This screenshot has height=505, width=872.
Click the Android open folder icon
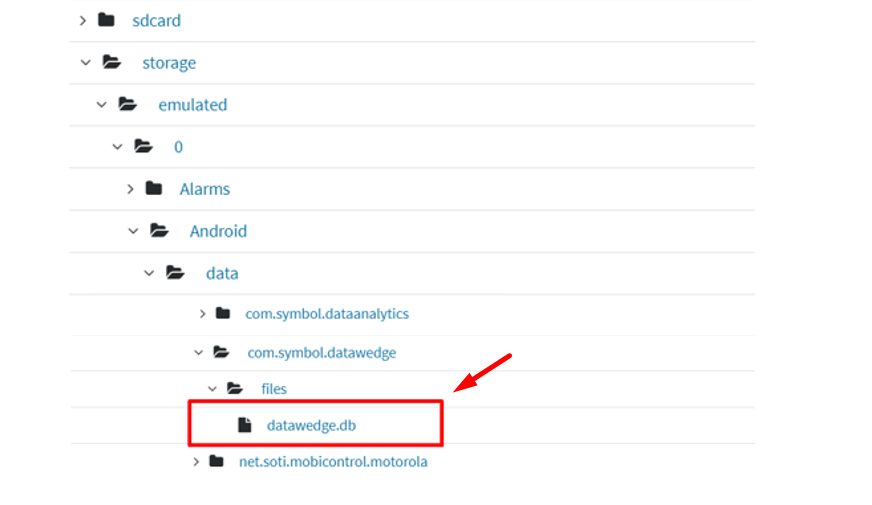160,230
